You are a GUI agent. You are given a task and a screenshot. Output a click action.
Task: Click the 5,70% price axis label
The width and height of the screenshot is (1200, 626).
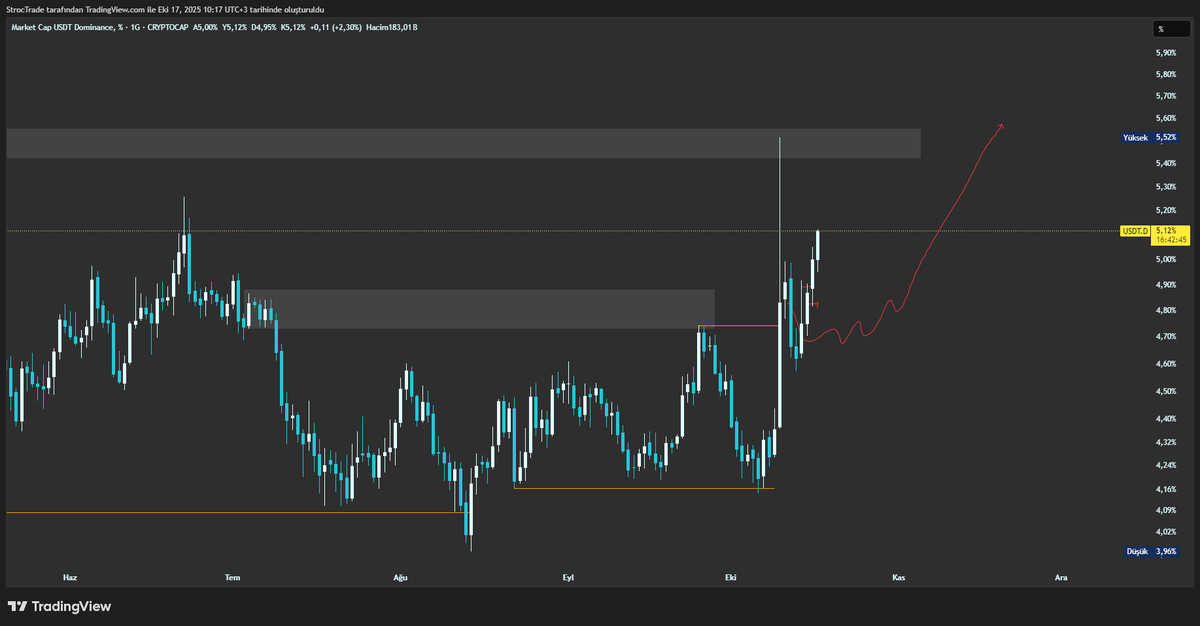(1166, 97)
